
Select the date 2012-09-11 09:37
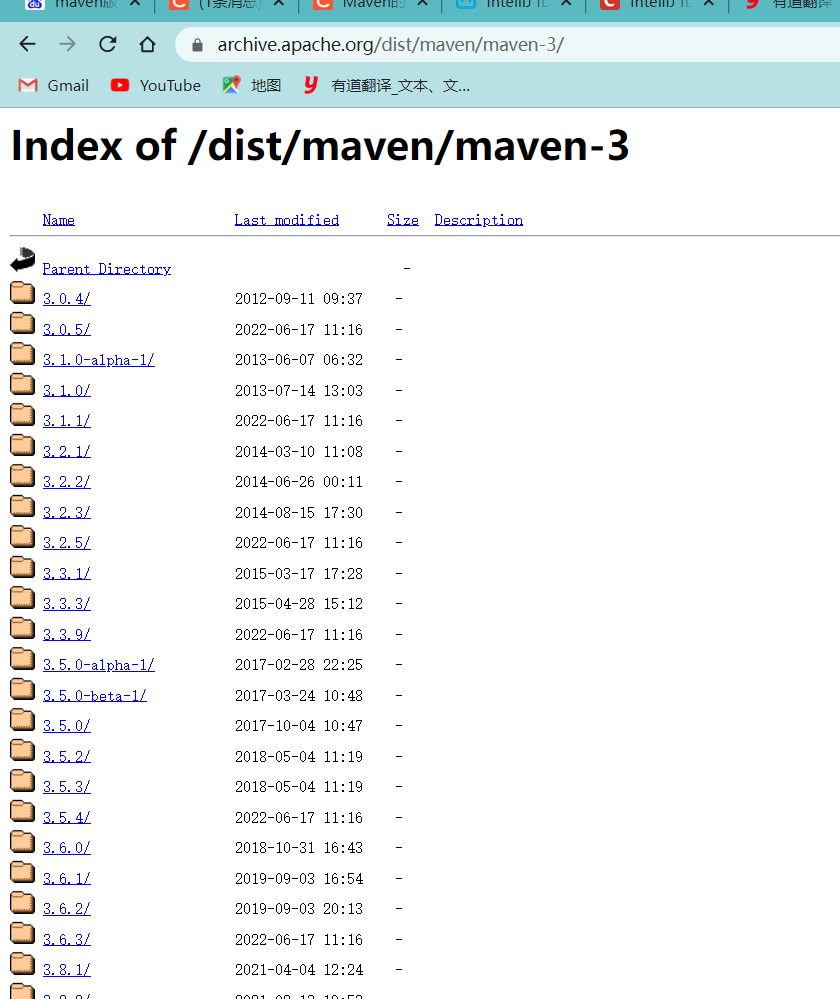point(299,299)
